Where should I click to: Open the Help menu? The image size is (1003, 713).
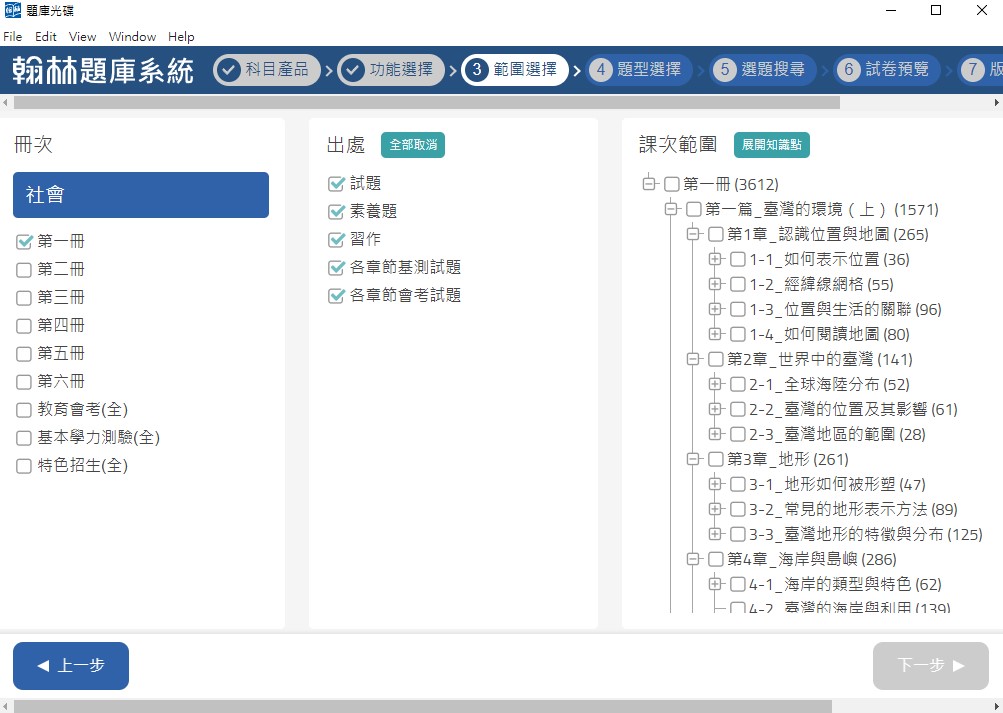tap(181, 36)
